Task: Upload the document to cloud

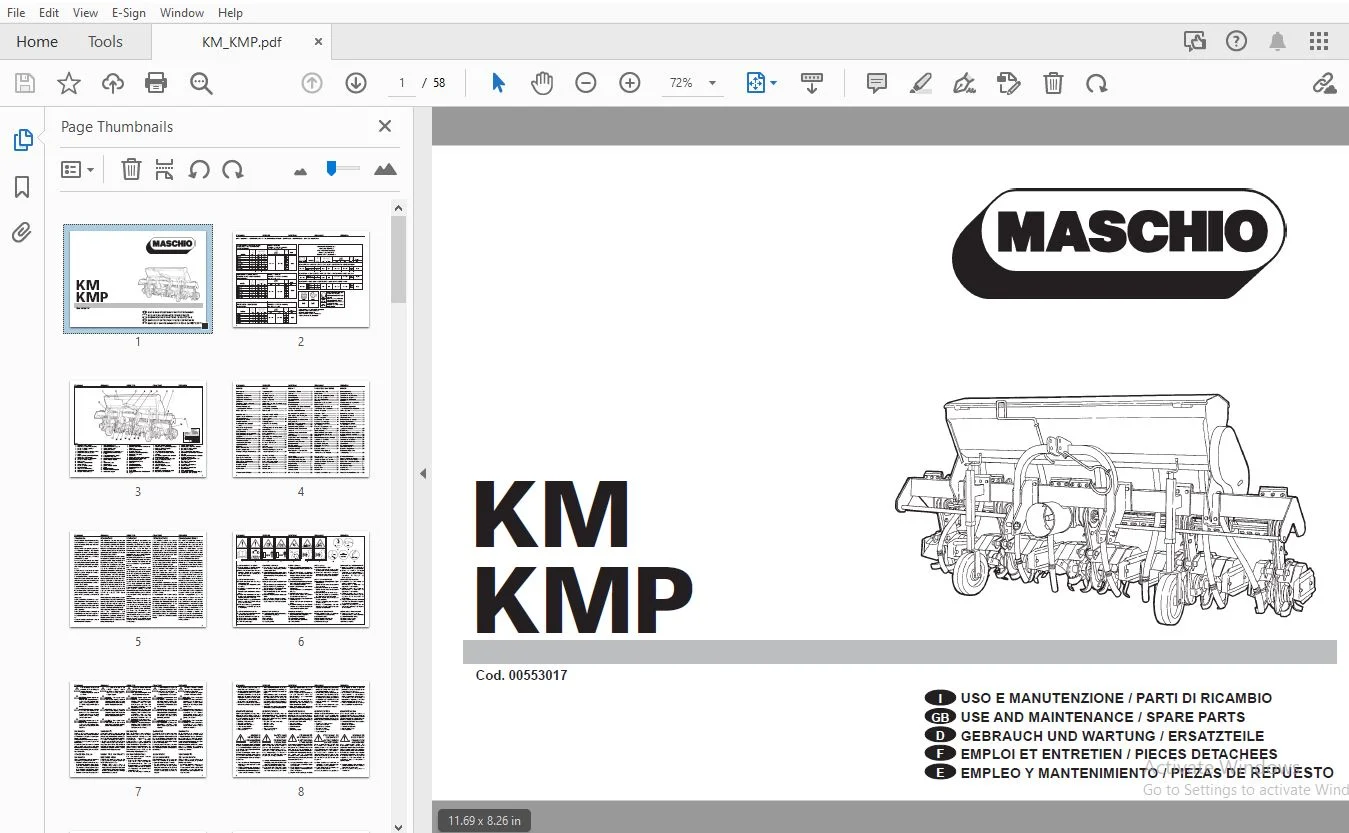Action: pos(113,84)
